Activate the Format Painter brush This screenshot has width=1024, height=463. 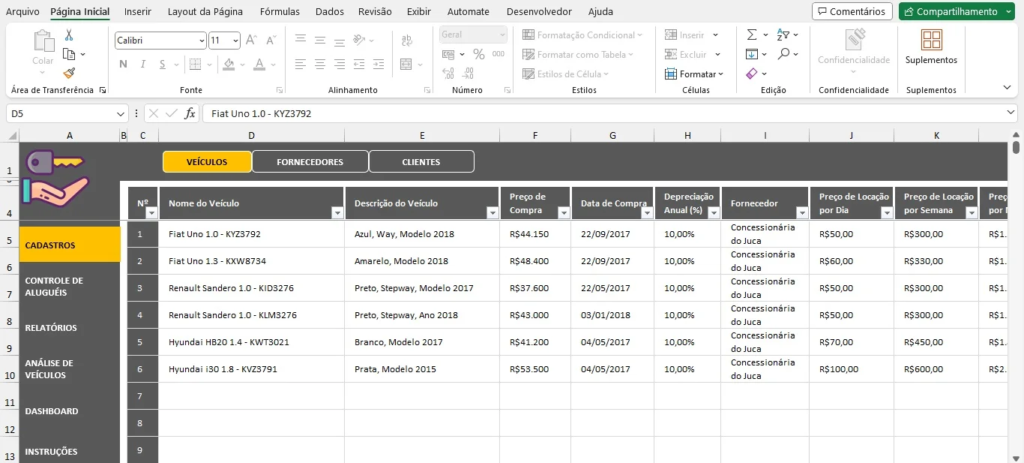pos(69,72)
